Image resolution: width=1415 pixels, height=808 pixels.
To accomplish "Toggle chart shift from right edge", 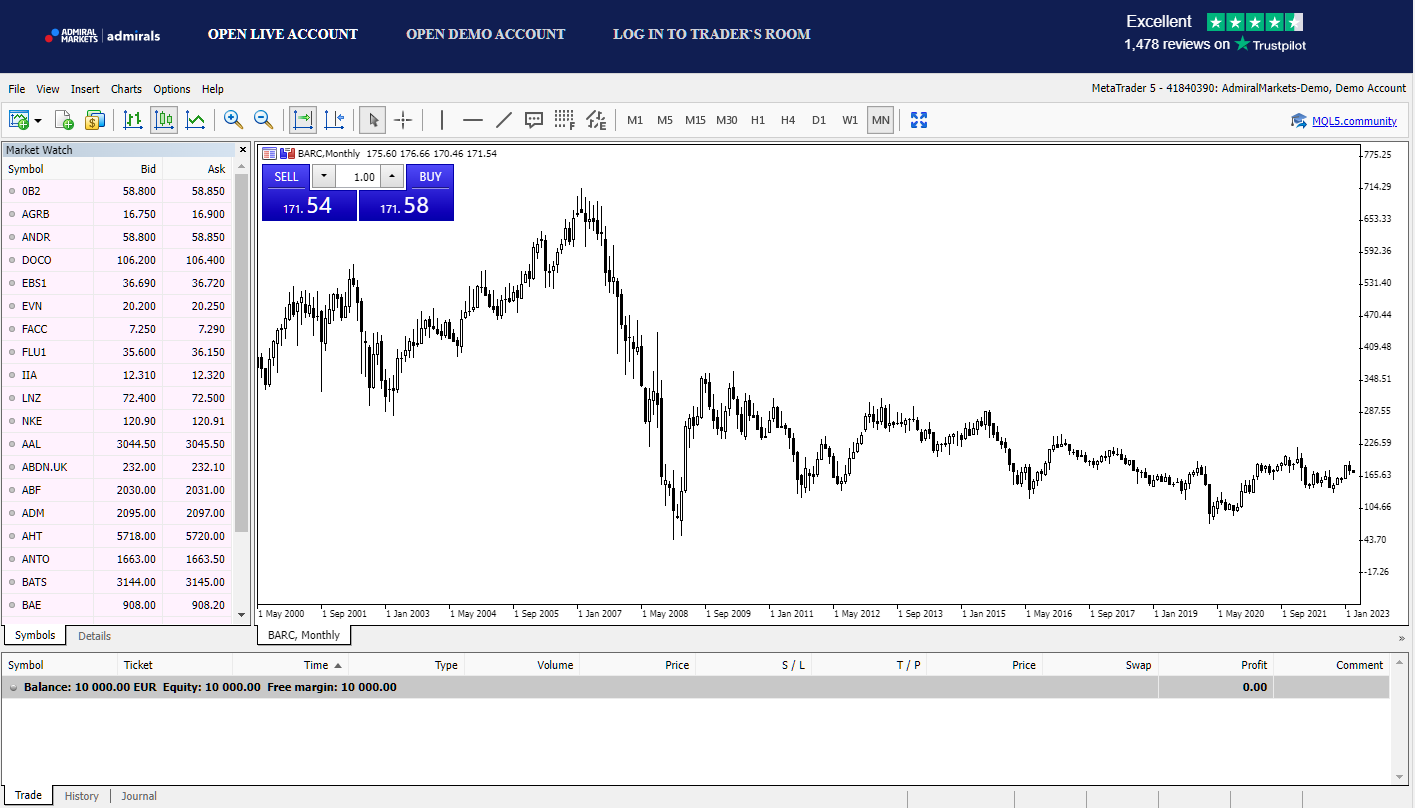I will tap(334, 120).
